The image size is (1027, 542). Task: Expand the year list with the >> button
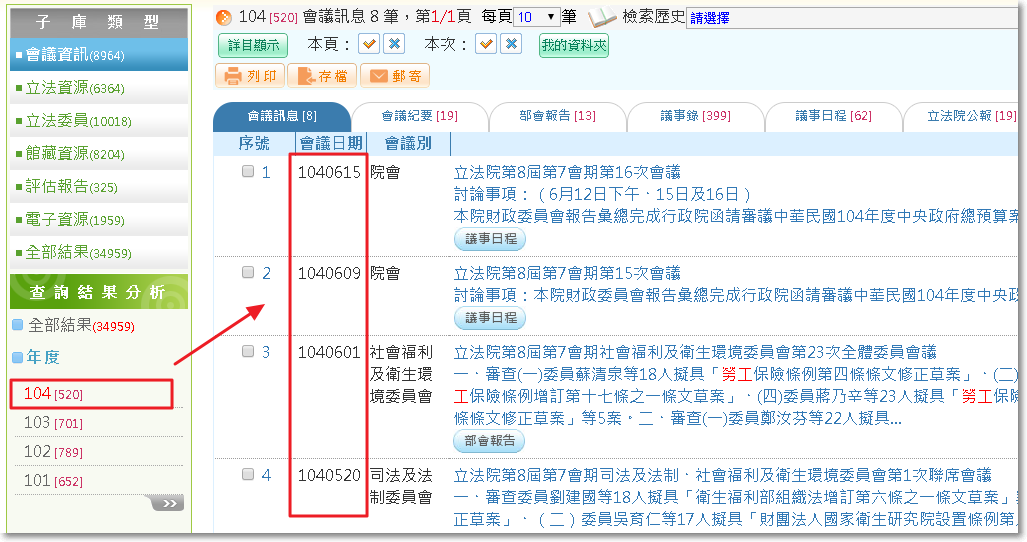(x=167, y=503)
